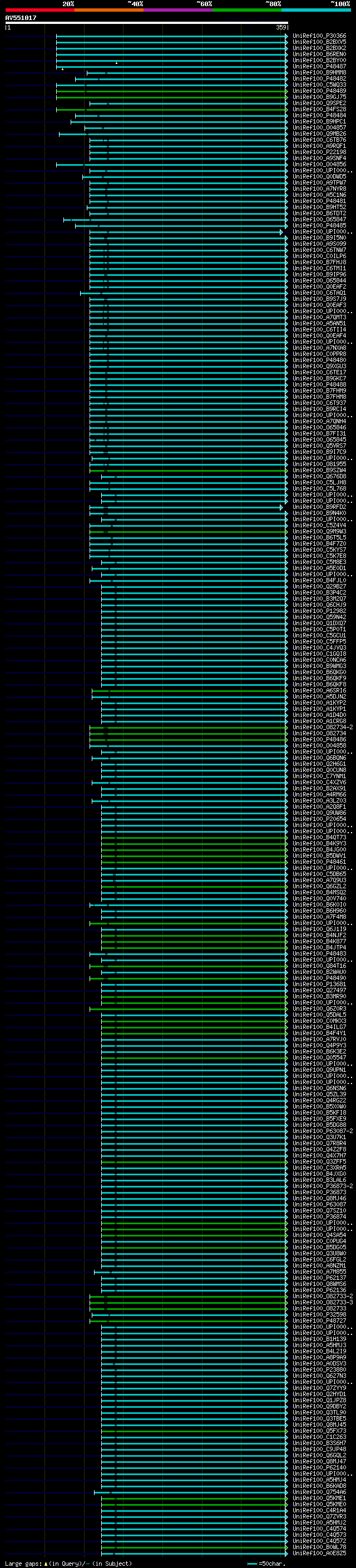Viewport: 356px width, 1568px height.
Task: Select hit UniRef100_C5DB65
Action: click(319, 874)
